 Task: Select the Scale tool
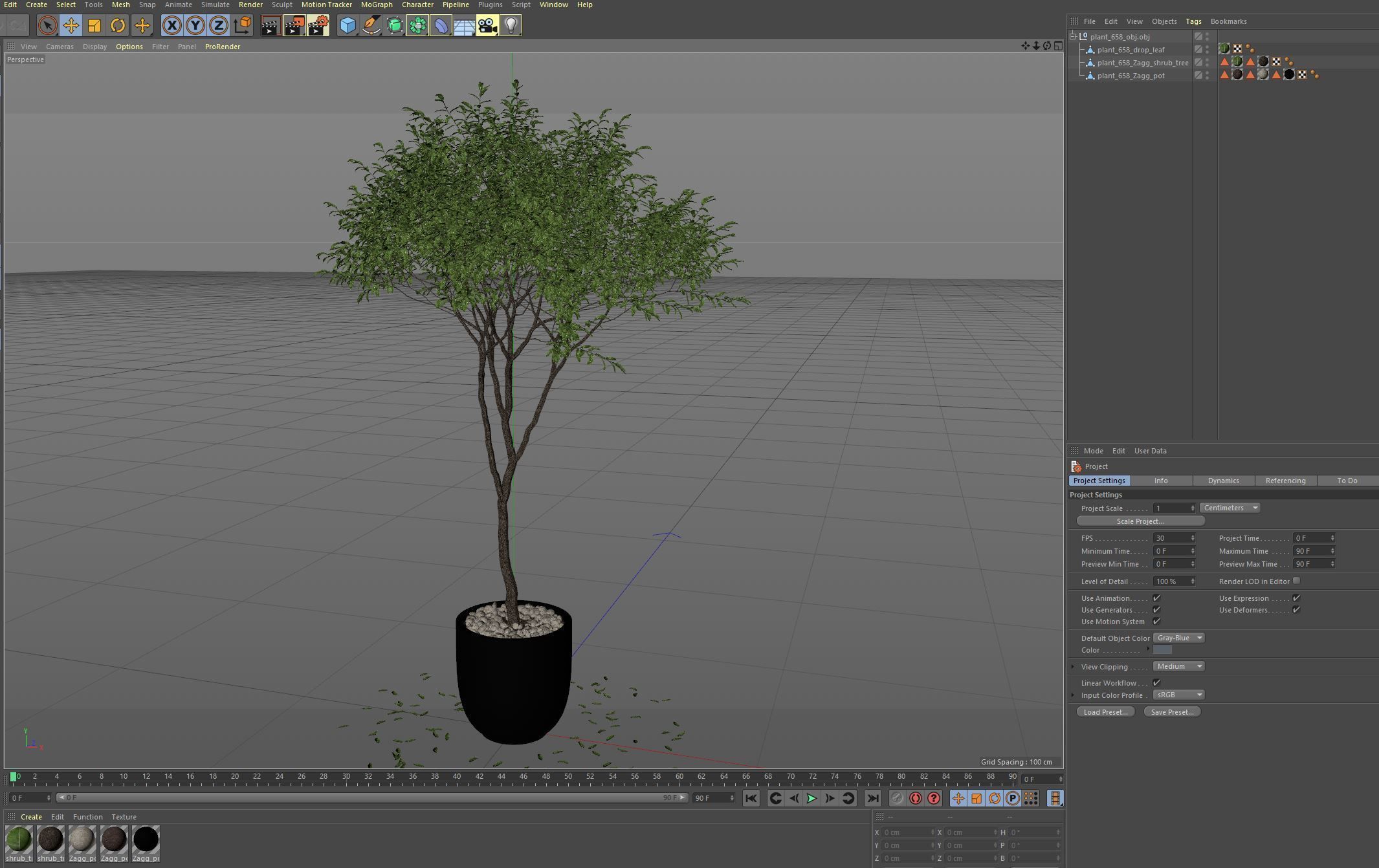[94, 26]
